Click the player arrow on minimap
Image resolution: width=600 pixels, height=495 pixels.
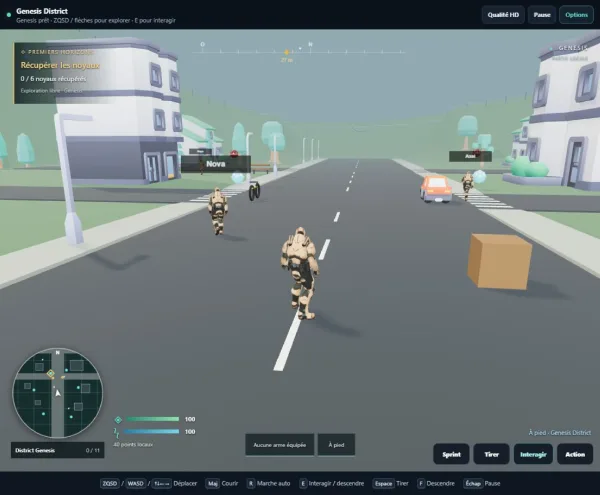[57, 393]
